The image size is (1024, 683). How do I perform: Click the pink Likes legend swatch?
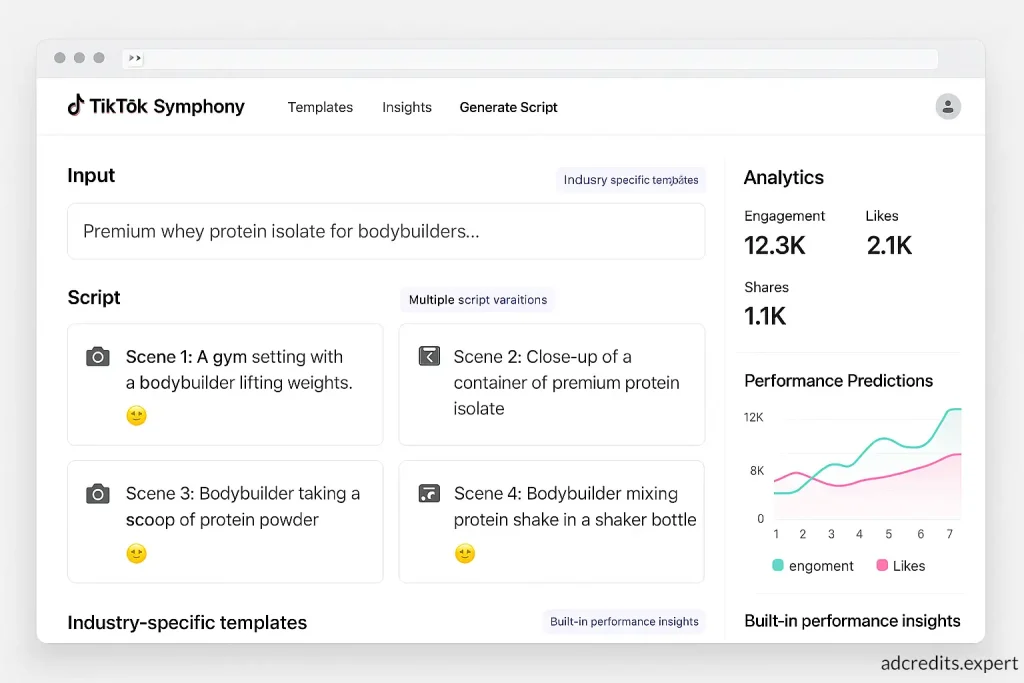[x=881, y=566]
